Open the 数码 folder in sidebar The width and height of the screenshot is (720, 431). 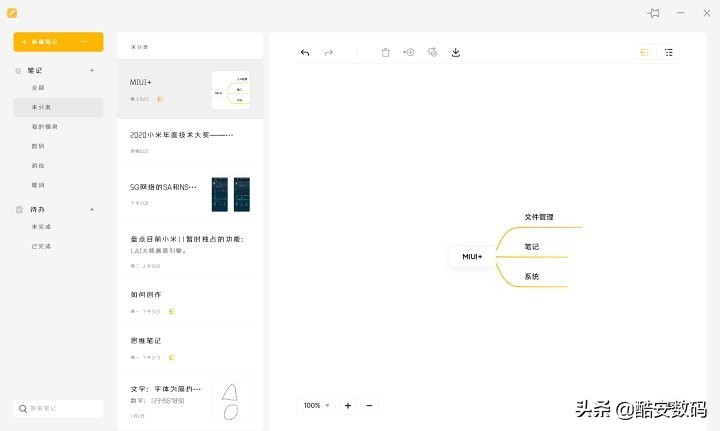click(x=38, y=146)
